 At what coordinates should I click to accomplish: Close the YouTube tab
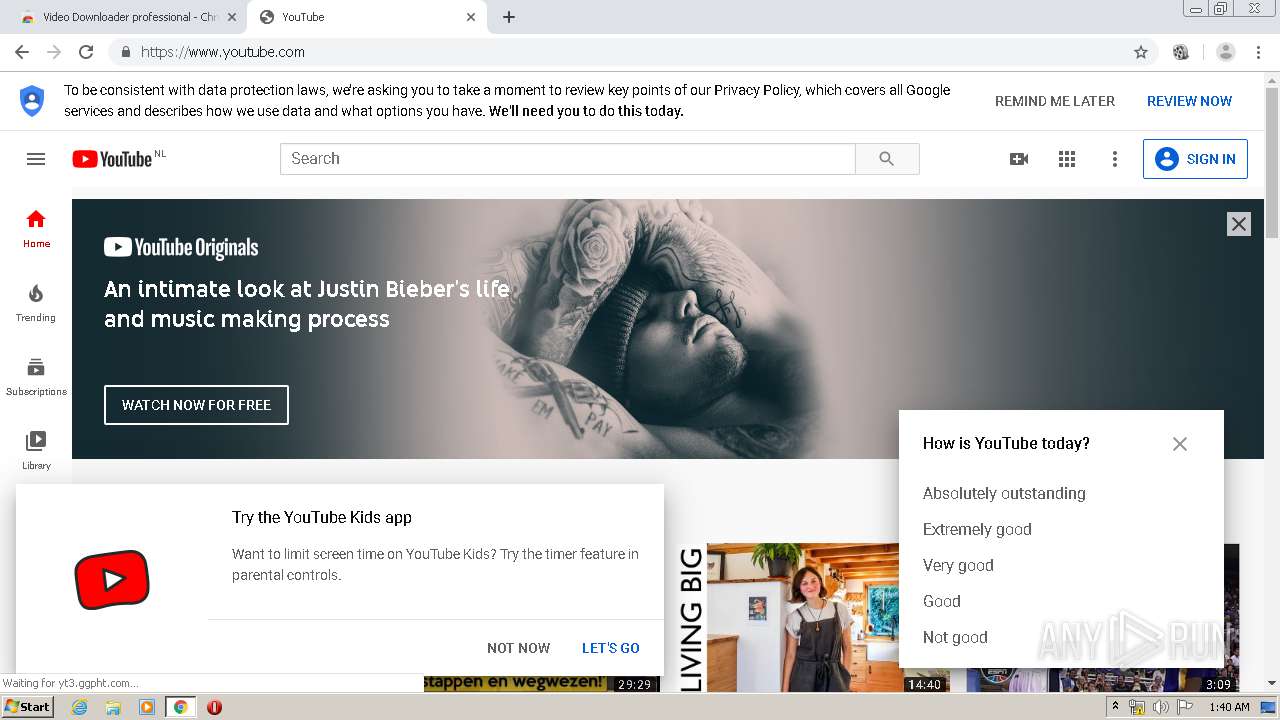[x=471, y=17]
